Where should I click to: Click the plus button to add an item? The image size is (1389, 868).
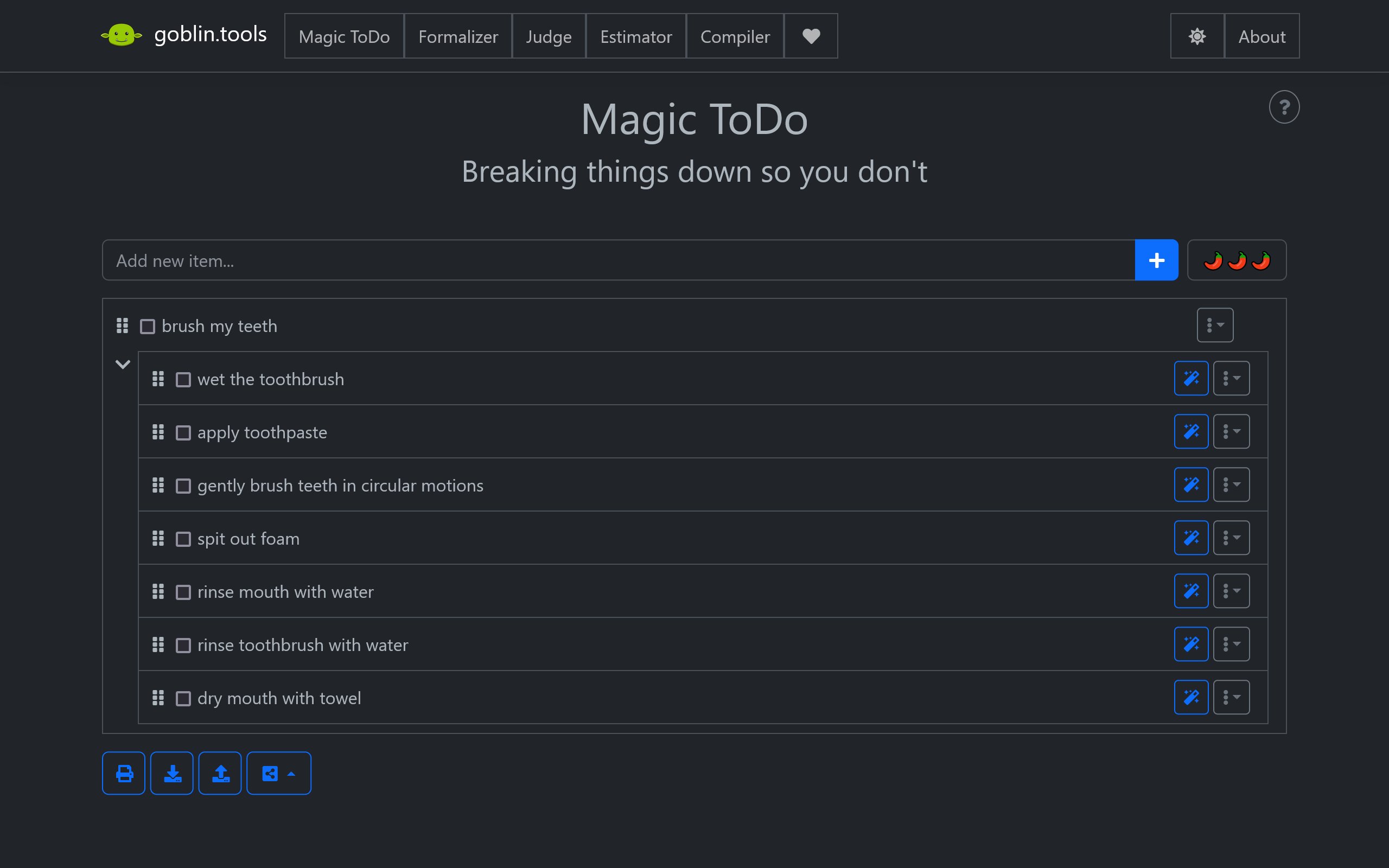pos(1156,259)
